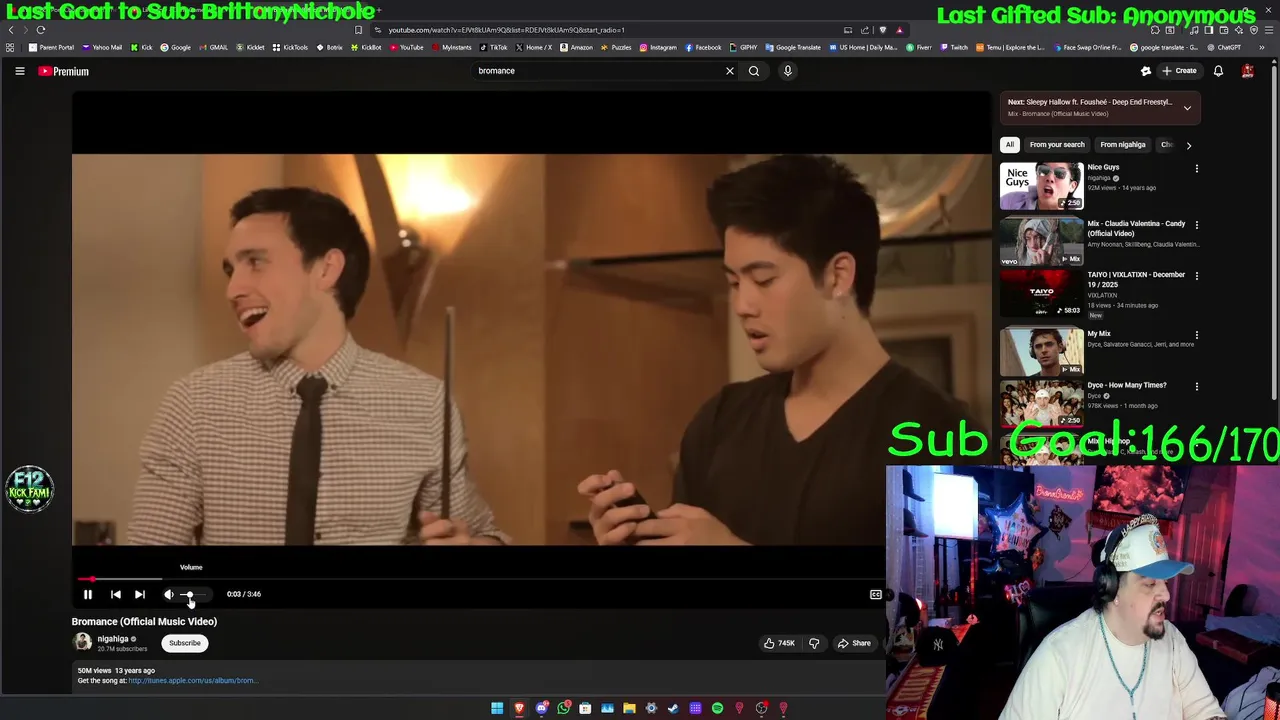Skip to next video in playlist
The image size is (1280, 720).
(x=140, y=594)
